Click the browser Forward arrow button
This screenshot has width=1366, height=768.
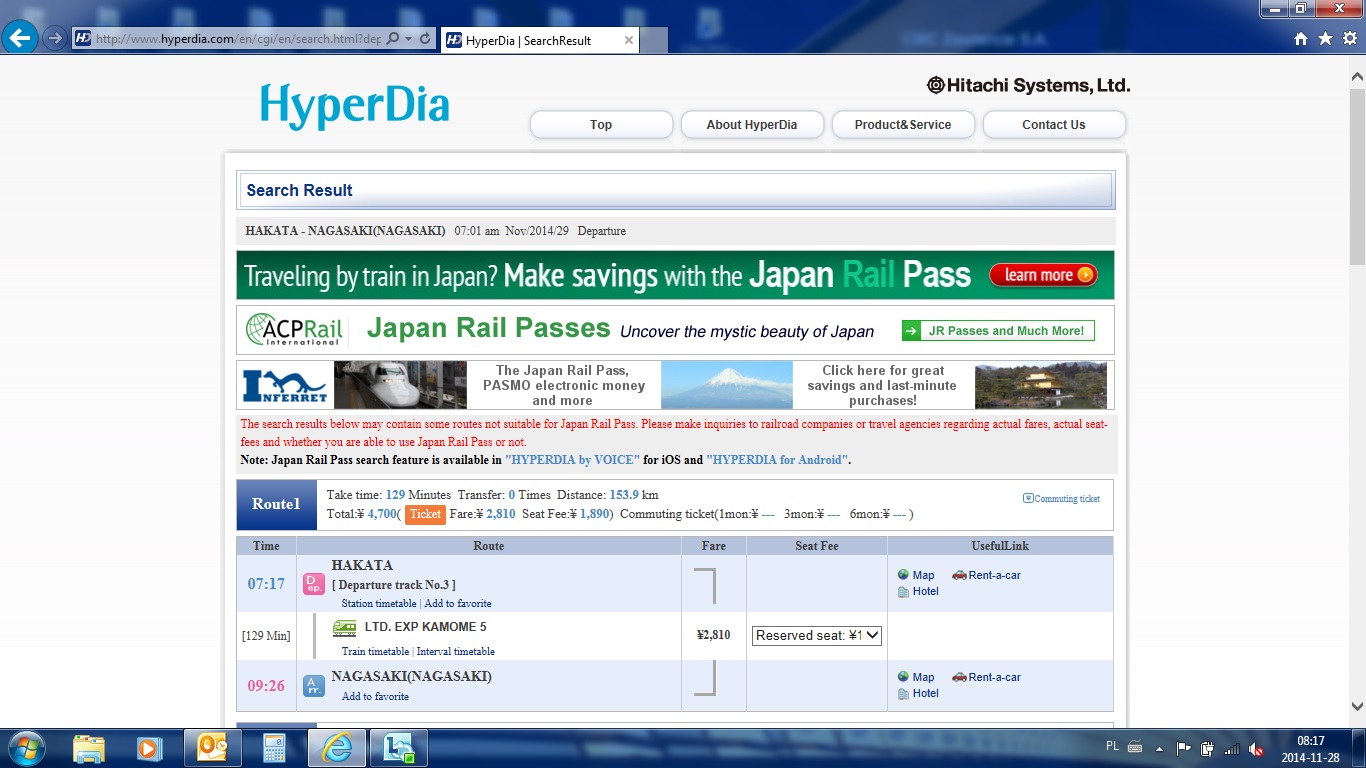(55, 39)
